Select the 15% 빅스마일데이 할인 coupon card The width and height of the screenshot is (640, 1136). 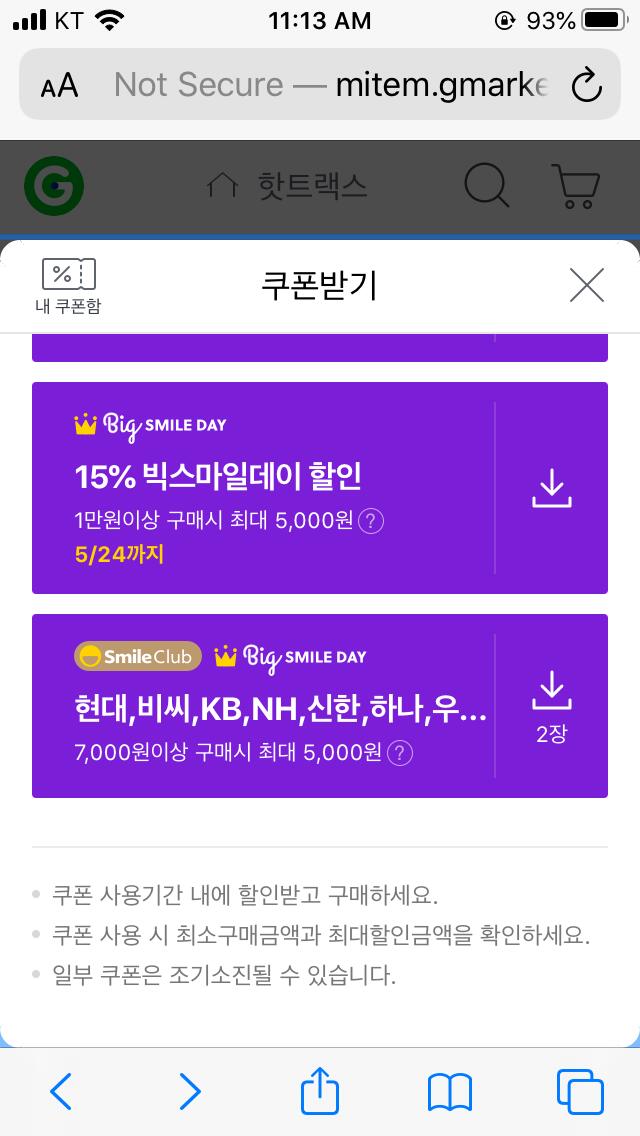pyautogui.click(x=263, y=488)
